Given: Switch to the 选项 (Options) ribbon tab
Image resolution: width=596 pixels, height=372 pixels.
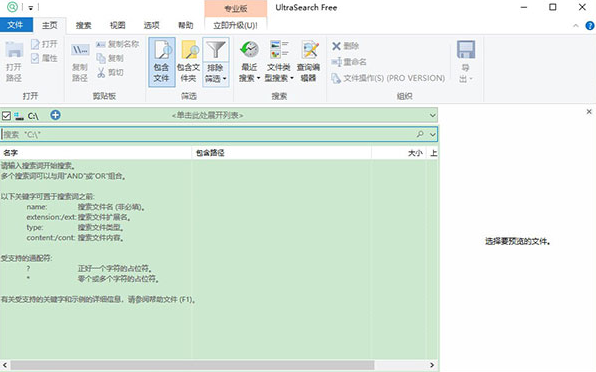Looking at the screenshot, I should (x=151, y=25).
